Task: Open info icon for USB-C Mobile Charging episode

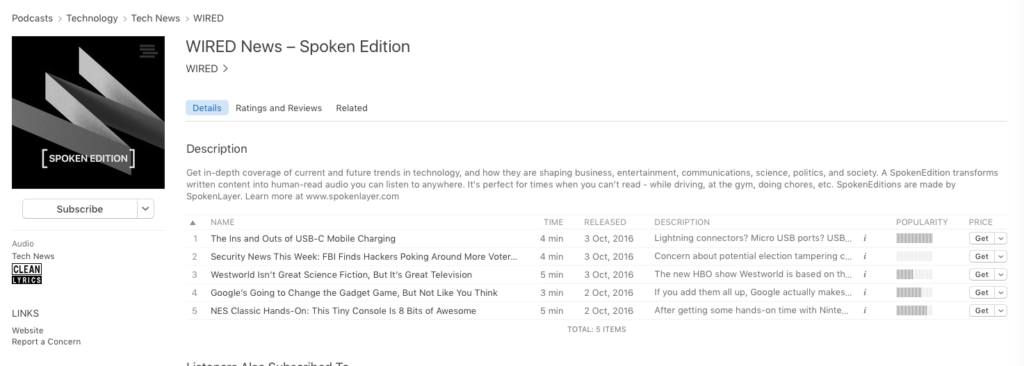Action: click(x=865, y=239)
